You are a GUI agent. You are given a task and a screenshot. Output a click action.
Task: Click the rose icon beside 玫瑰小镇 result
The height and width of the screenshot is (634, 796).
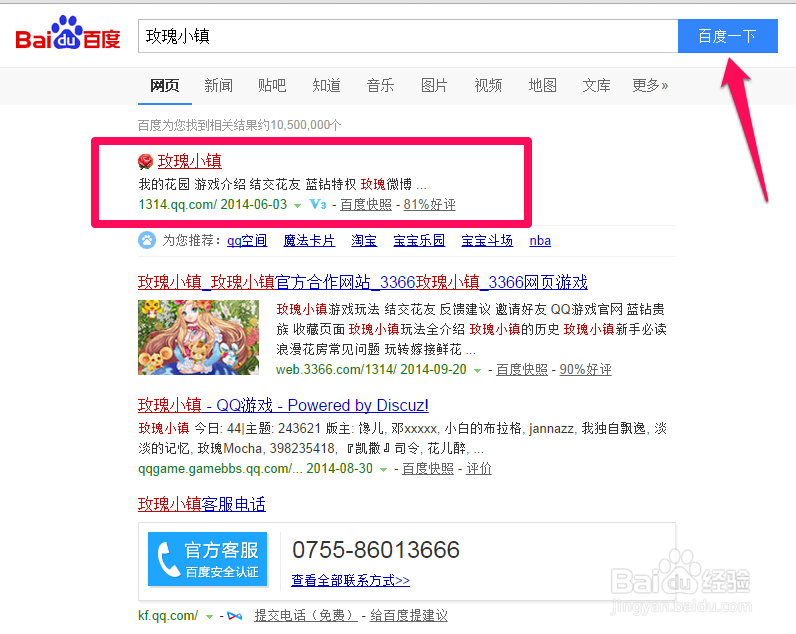(x=145, y=161)
